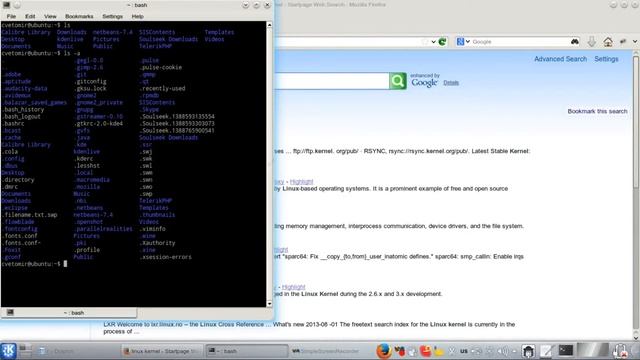Open the Startpage Settings link

[x=606, y=59]
